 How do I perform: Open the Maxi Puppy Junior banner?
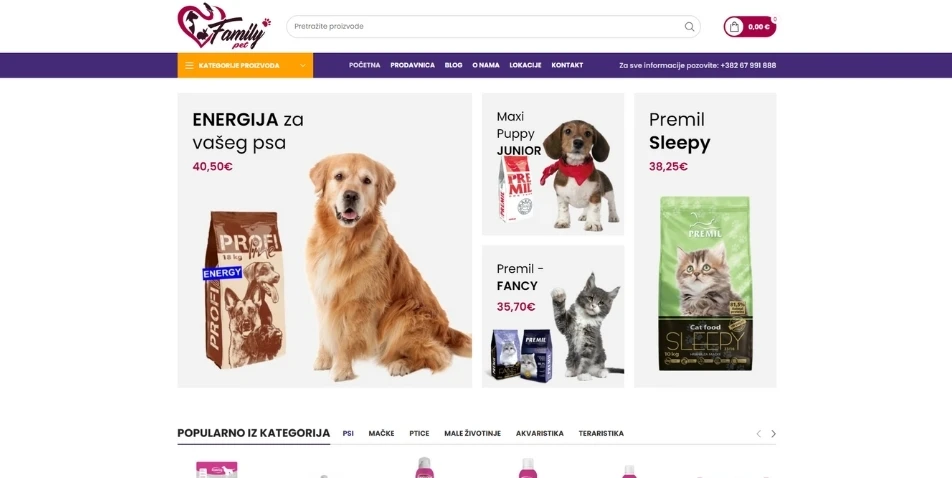coord(552,164)
